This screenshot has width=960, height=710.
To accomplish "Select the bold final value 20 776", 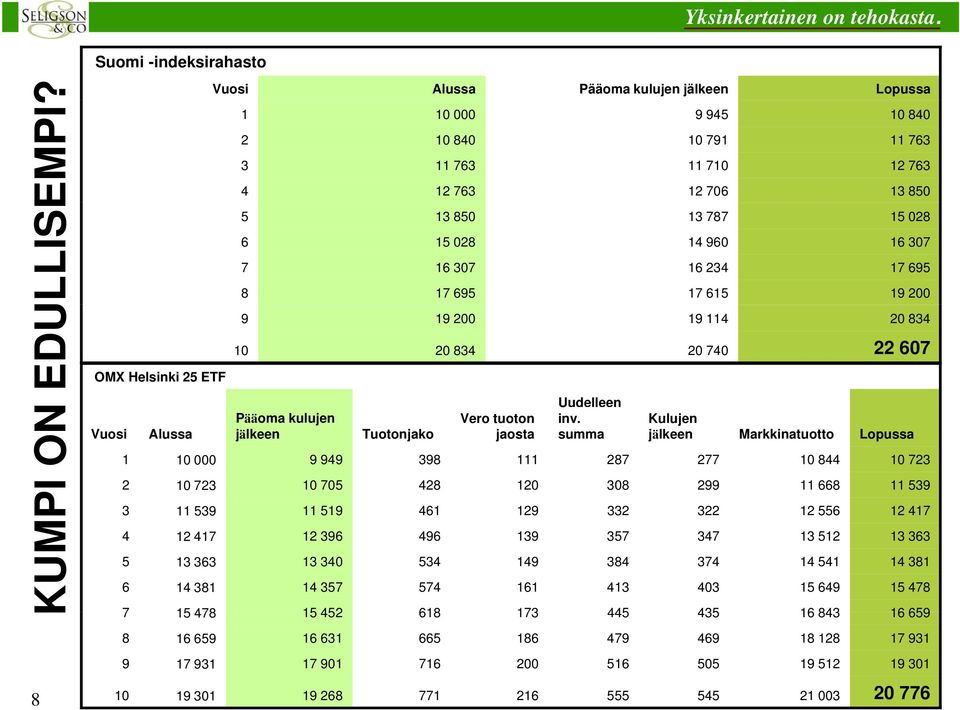I will pos(902,693).
